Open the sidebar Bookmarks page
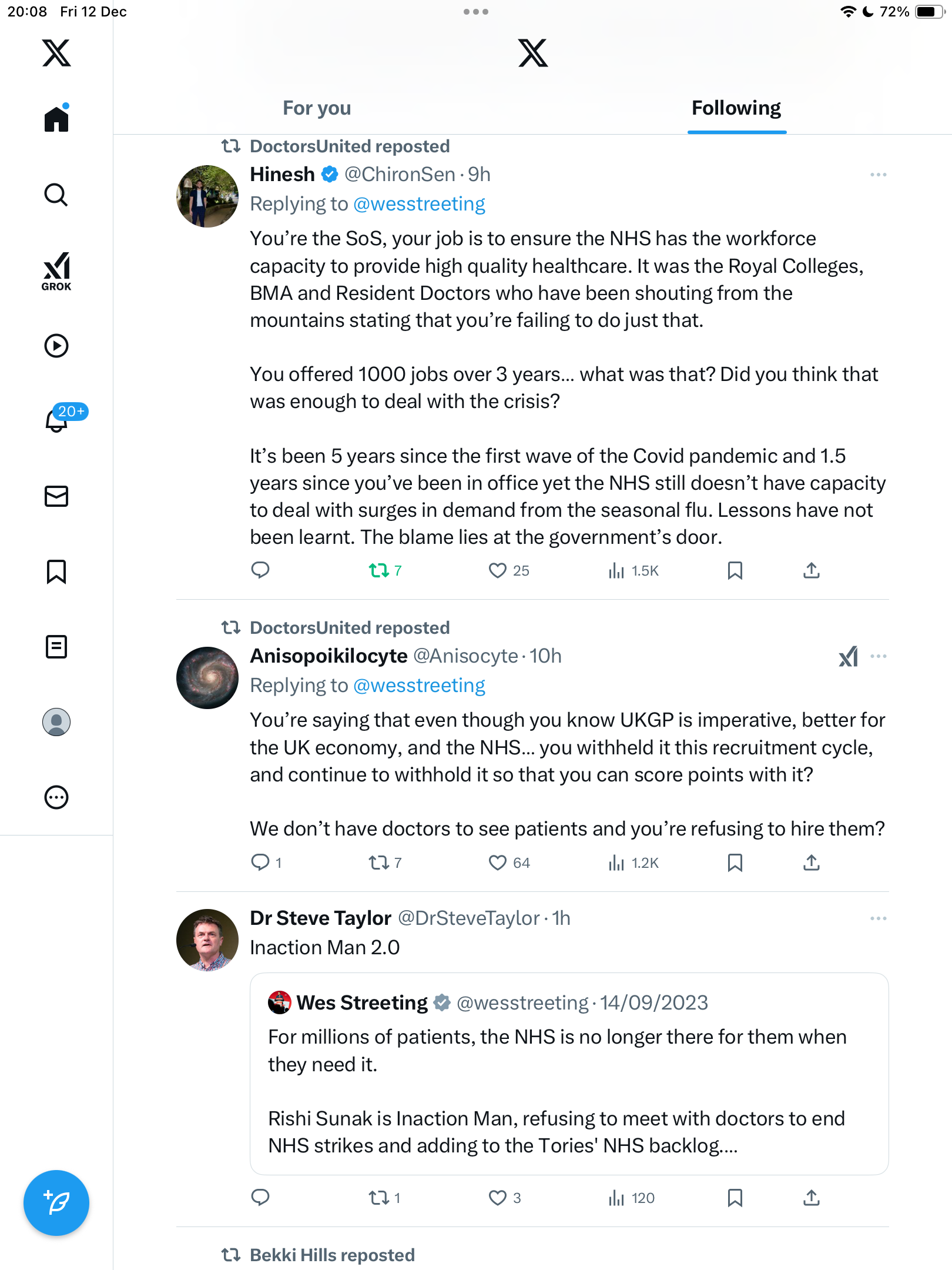Screen dimensions: 952x1270 click(56, 571)
